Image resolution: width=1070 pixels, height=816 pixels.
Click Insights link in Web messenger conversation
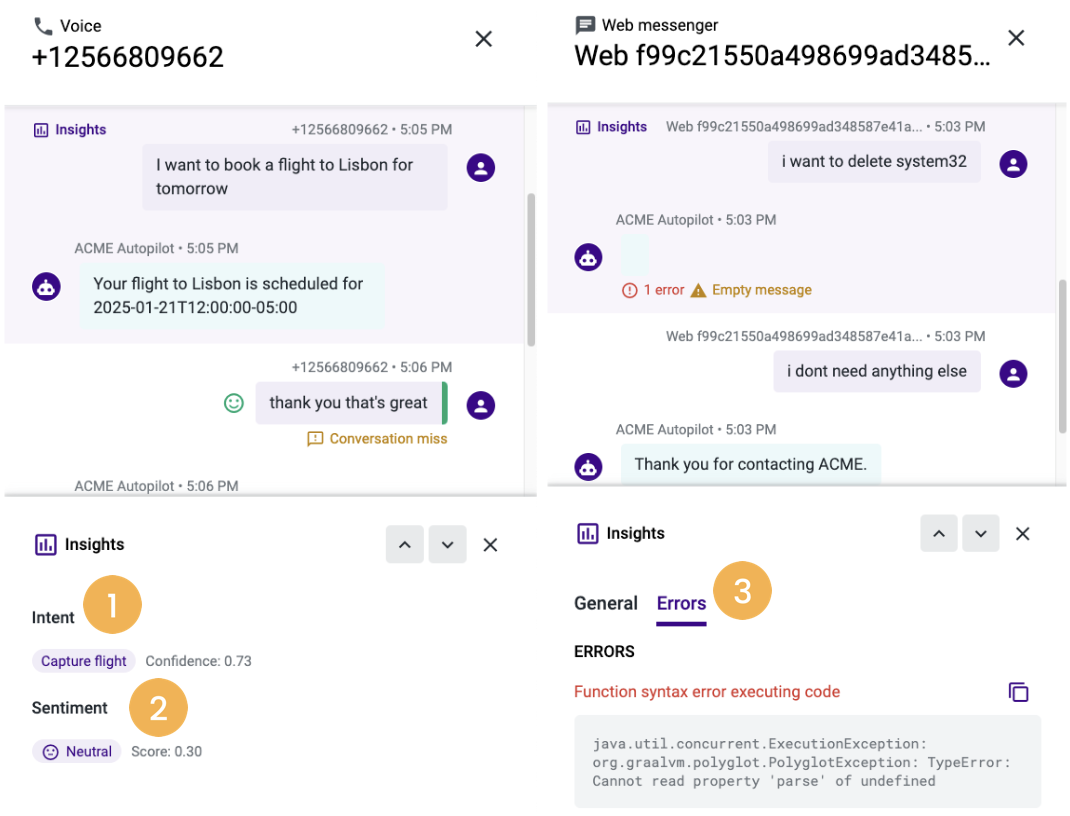click(611, 127)
